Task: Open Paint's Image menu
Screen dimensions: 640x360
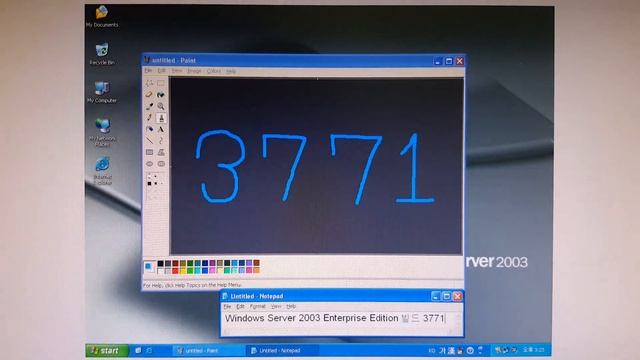Action: coord(194,71)
